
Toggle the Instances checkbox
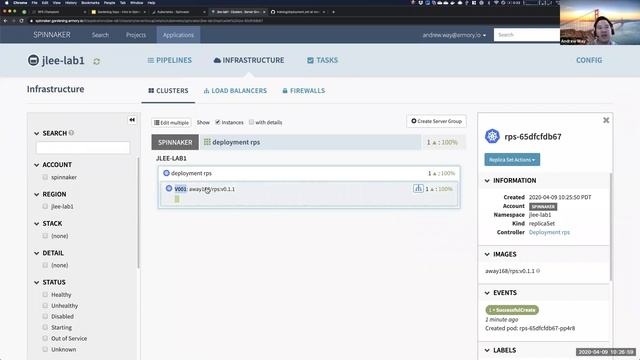tap(218, 122)
